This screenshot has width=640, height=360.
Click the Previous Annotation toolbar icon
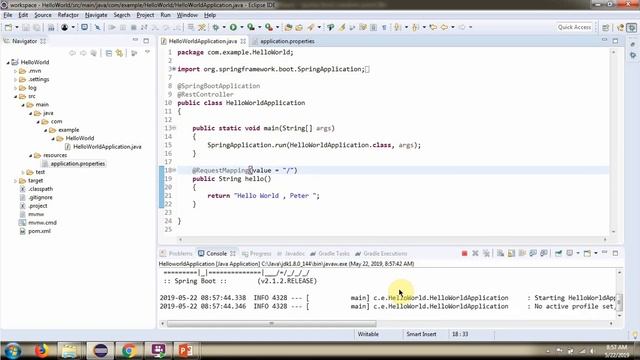(x=415, y=27)
